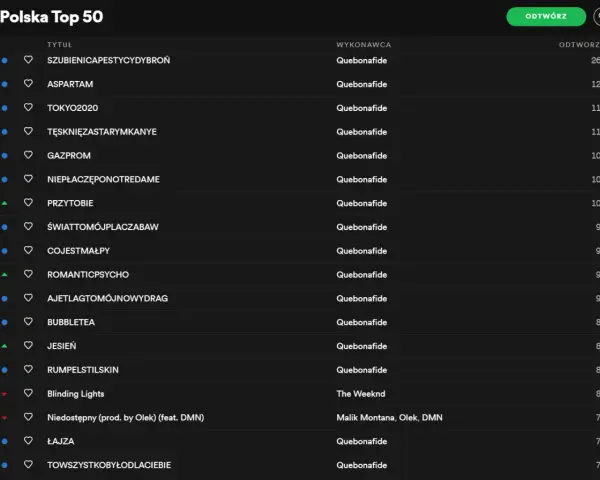The image size is (600, 480).
Task: Click heart icon beside Niedostępny track
Action: (x=28, y=416)
